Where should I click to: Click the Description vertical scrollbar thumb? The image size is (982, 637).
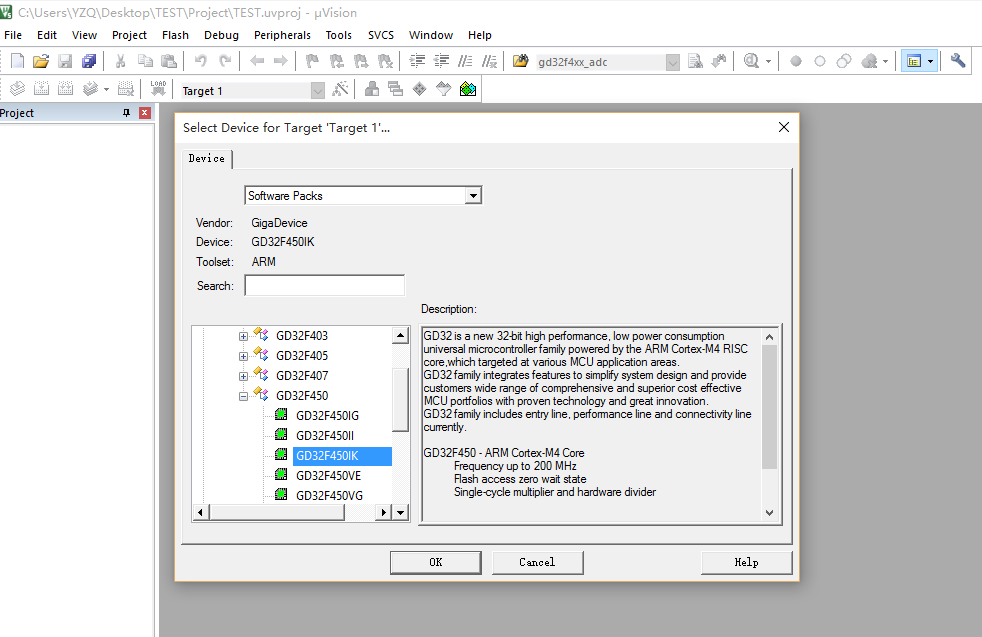click(769, 407)
